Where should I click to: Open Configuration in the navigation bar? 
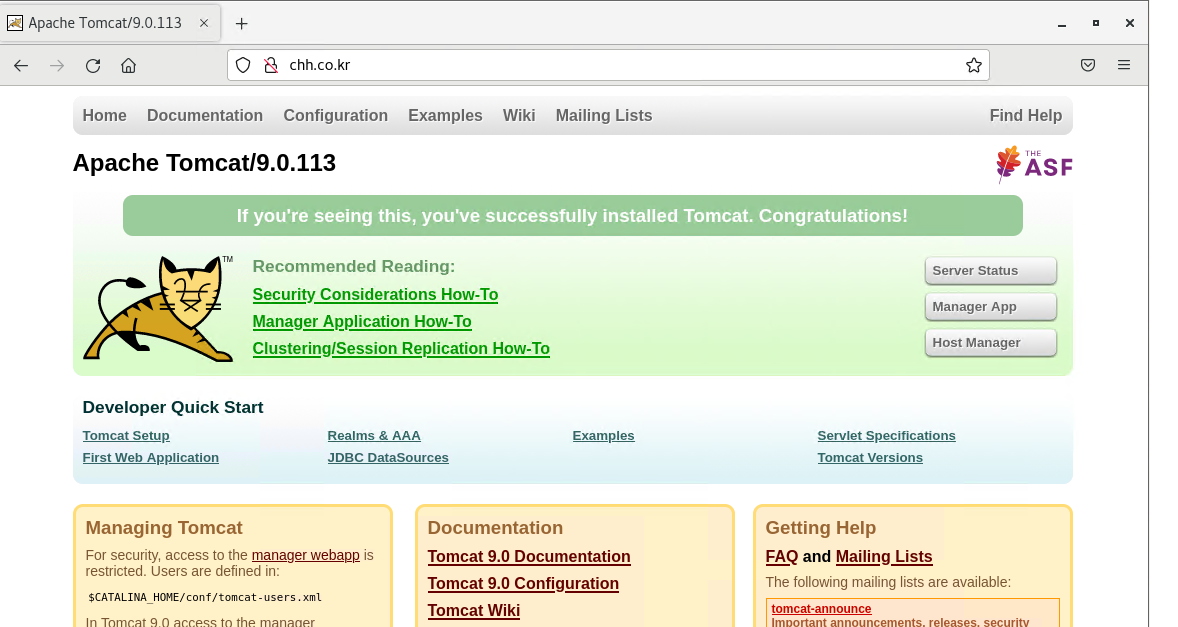[x=336, y=116]
